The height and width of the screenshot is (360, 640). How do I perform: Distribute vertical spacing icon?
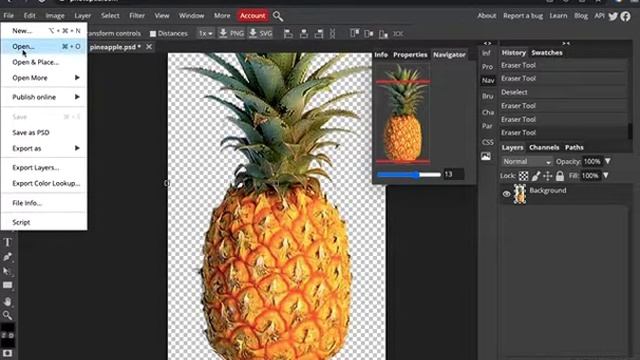pos(332,33)
